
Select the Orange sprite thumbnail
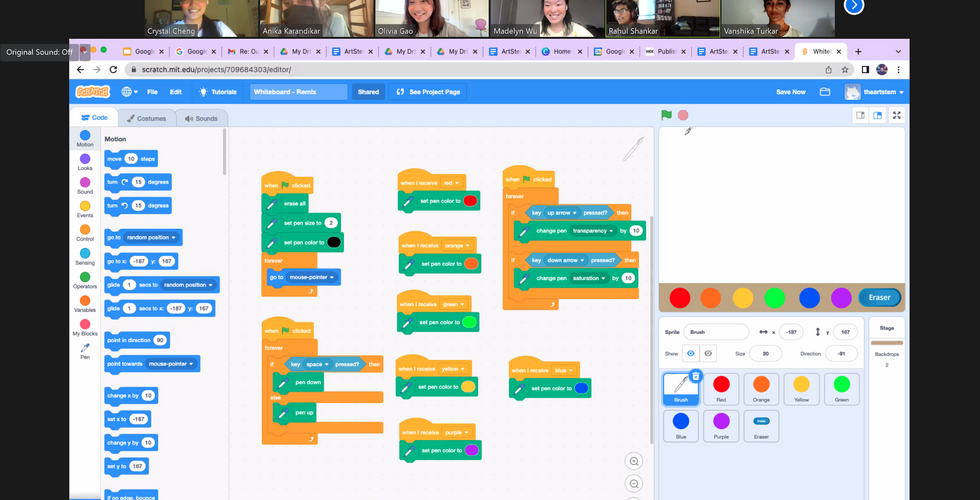click(x=761, y=389)
